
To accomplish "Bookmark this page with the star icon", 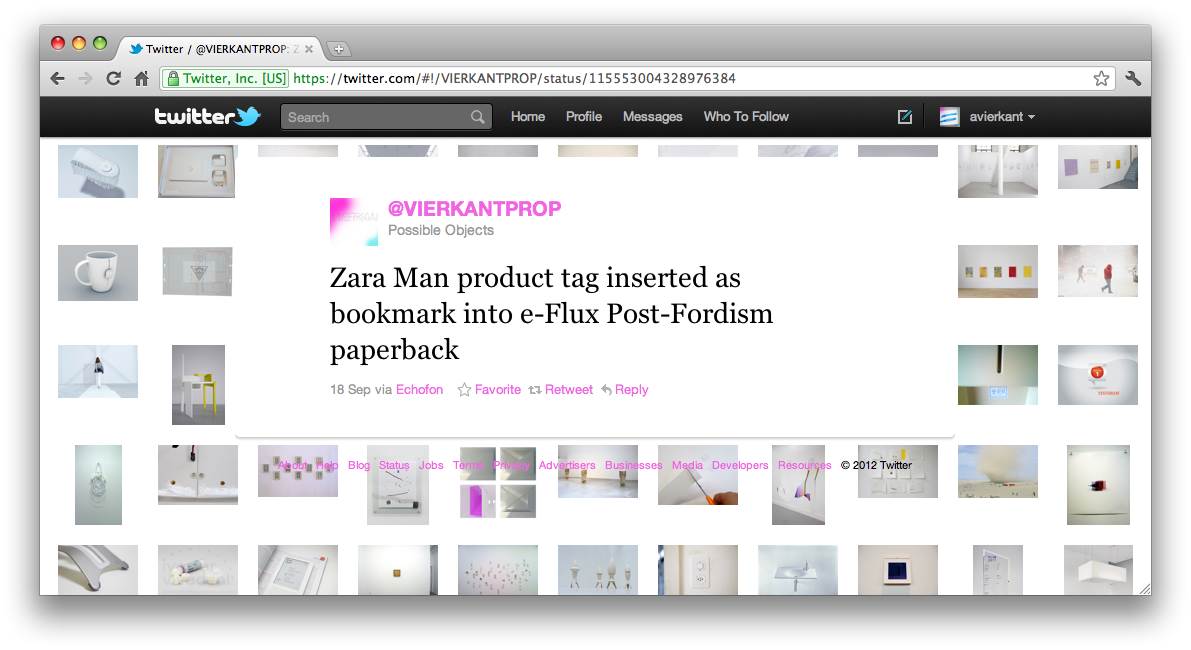I will (1101, 78).
